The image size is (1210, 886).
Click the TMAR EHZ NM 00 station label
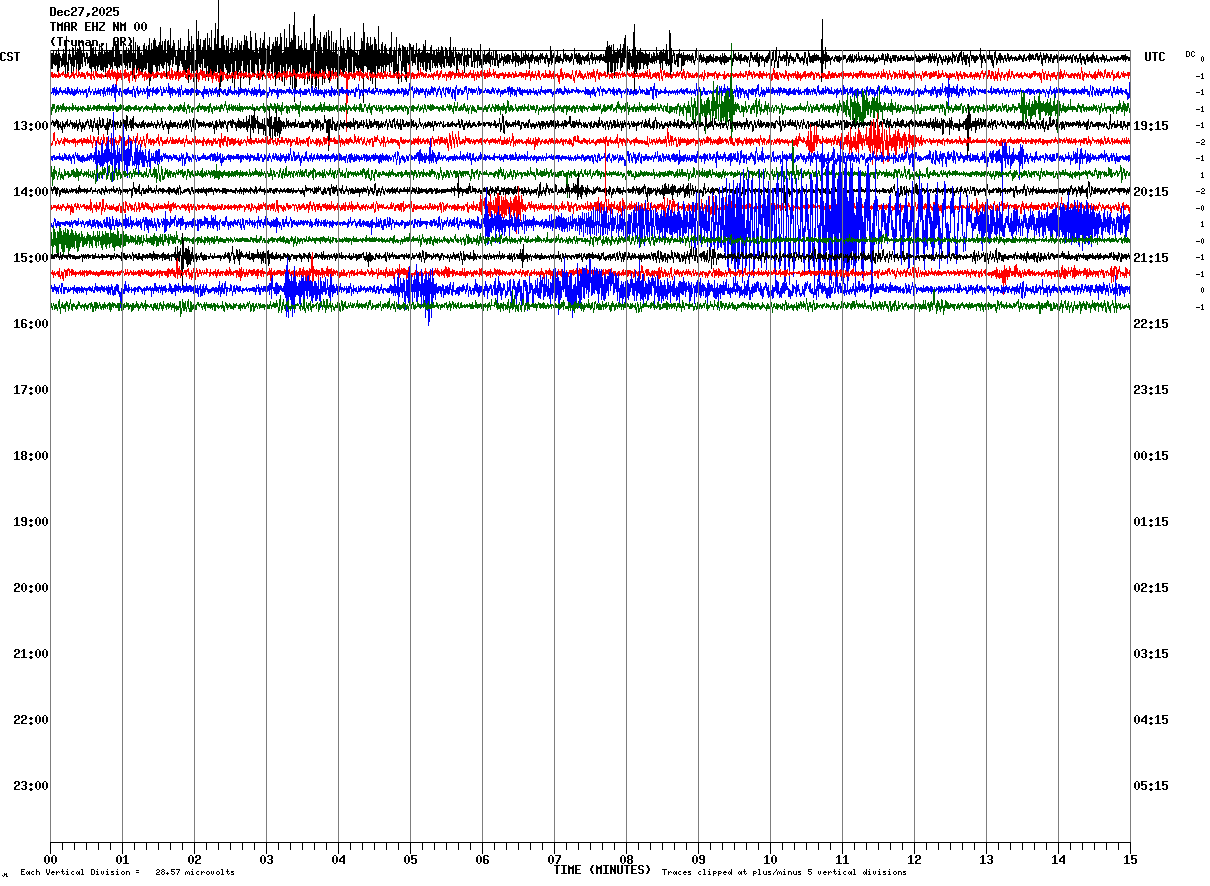(x=98, y=27)
